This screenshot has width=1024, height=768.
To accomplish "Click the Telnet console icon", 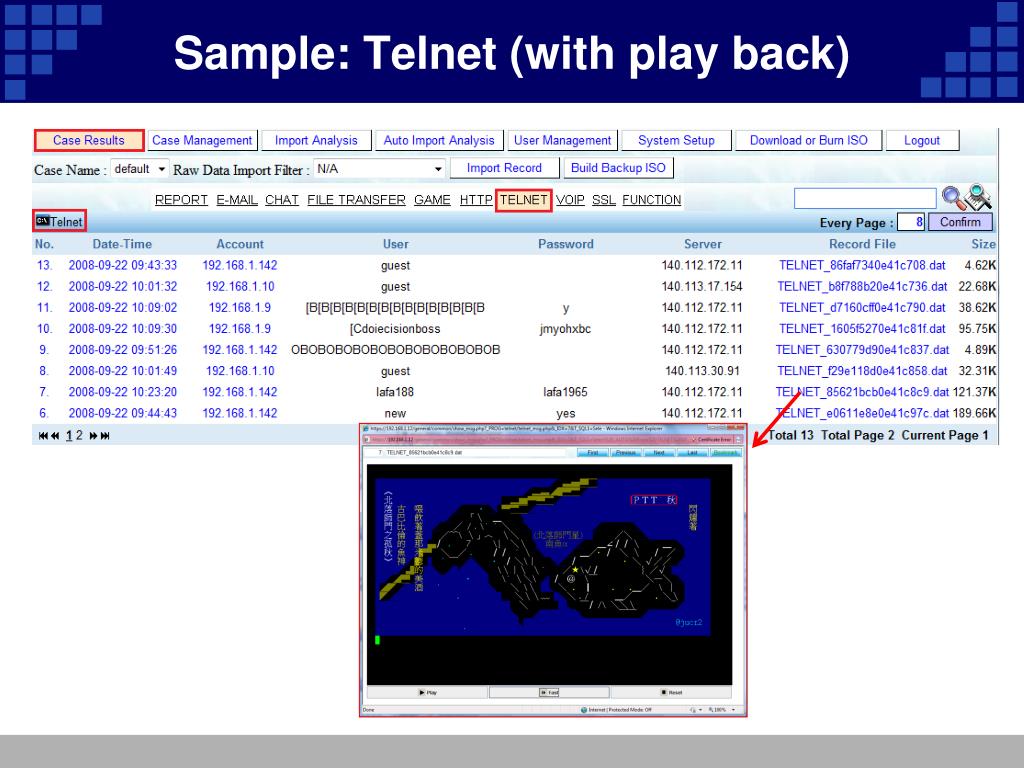I will tap(42, 221).
